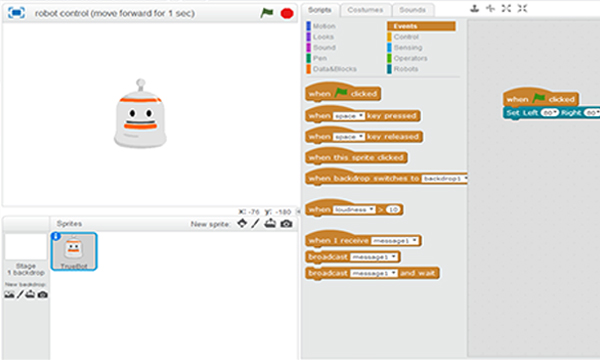Select the shrink sprite tool
Image resolution: width=600 pixels, height=360 pixels.
click(522, 8)
